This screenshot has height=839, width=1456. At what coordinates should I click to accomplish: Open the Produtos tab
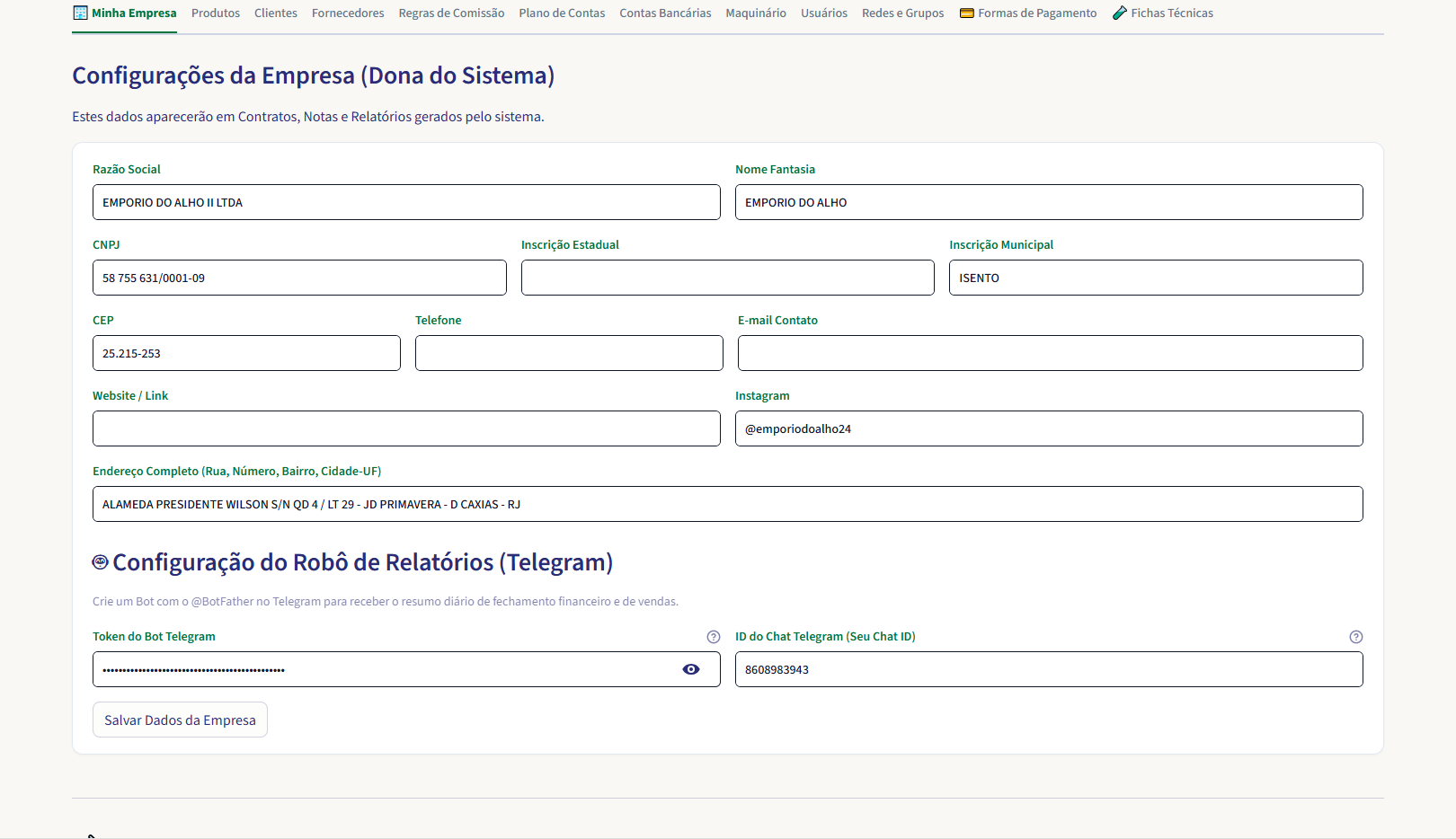coord(216,13)
